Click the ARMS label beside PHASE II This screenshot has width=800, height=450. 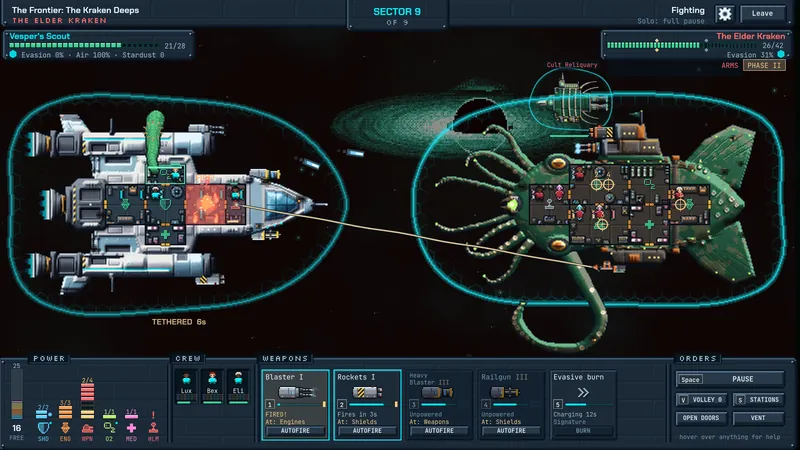point(730,65)
